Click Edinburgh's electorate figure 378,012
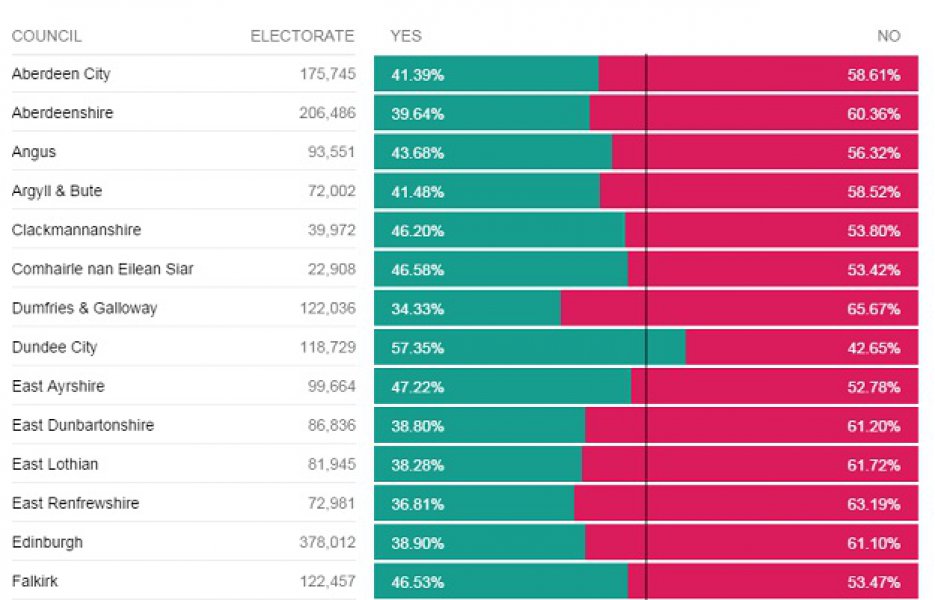Image resolution: width=935 pixels, height=600 pixels. tap(327, 543)
